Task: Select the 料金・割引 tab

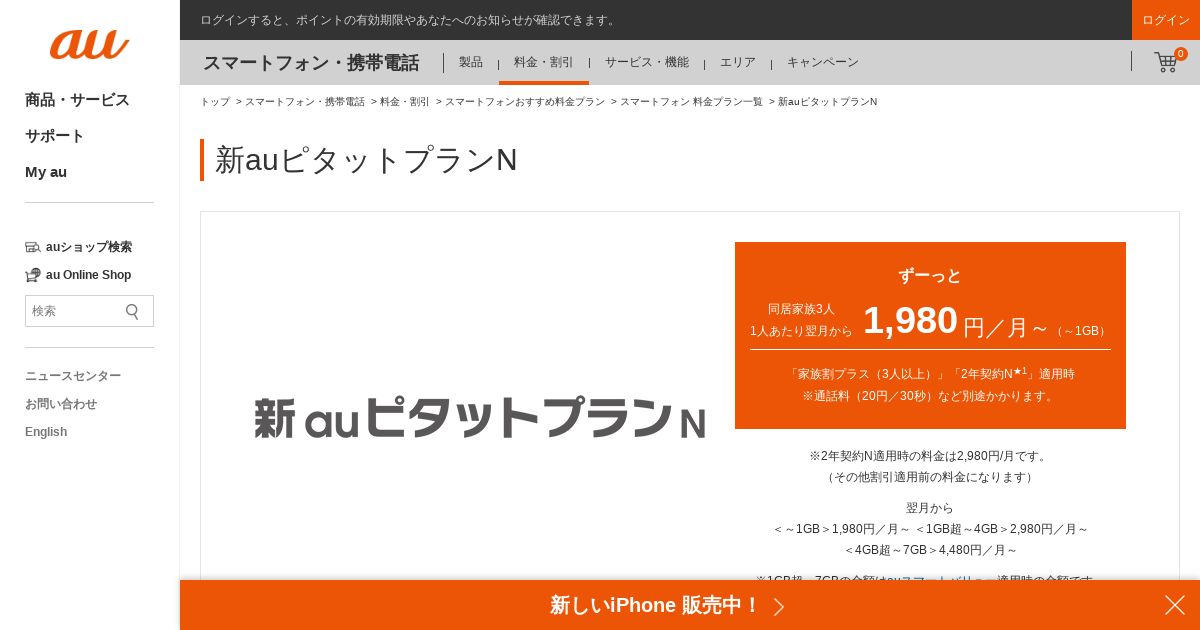Action: 544,62
